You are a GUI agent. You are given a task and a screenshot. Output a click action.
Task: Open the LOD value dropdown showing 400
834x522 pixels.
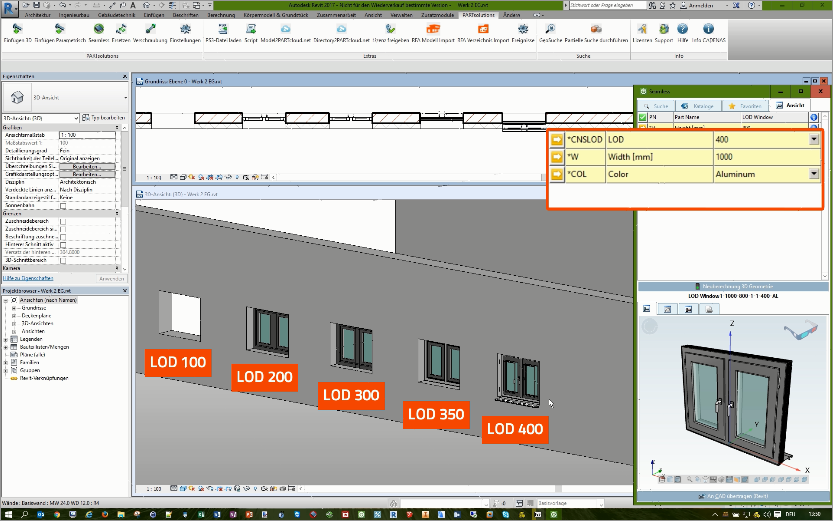(x=814, y=140)
